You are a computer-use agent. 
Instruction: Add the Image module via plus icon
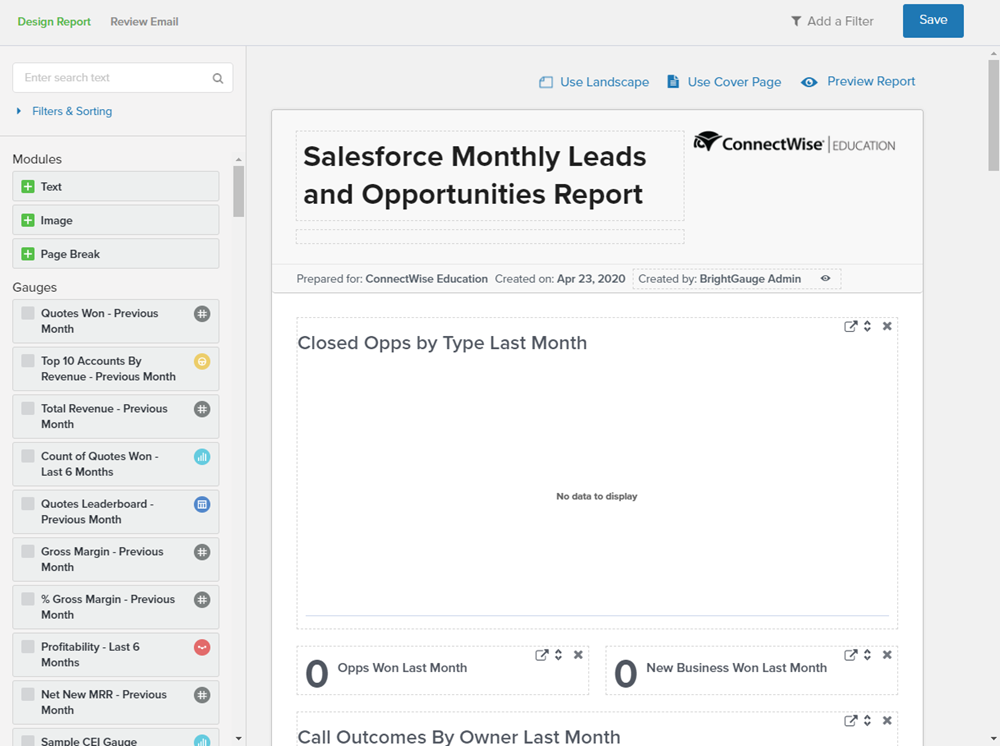click(x=28, y=221)
